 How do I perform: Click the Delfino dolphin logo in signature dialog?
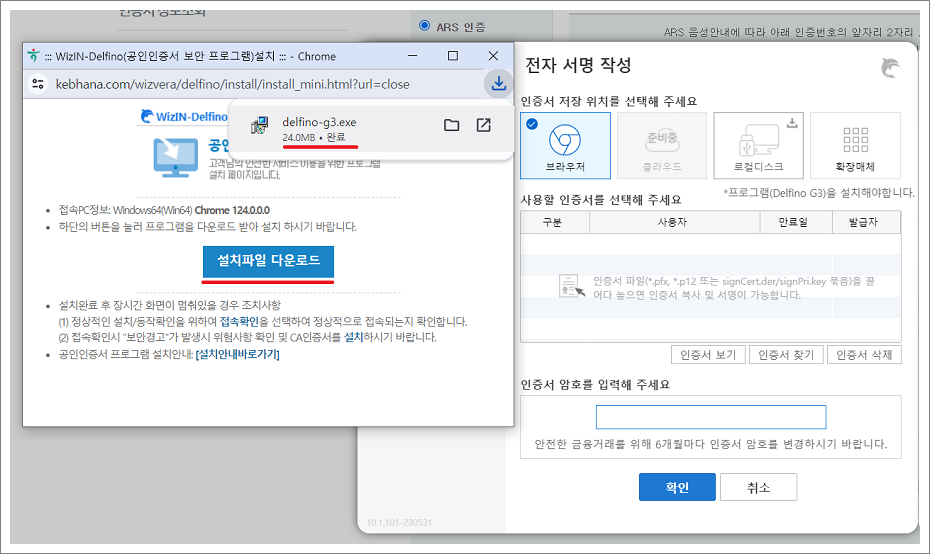coord(890,68)
